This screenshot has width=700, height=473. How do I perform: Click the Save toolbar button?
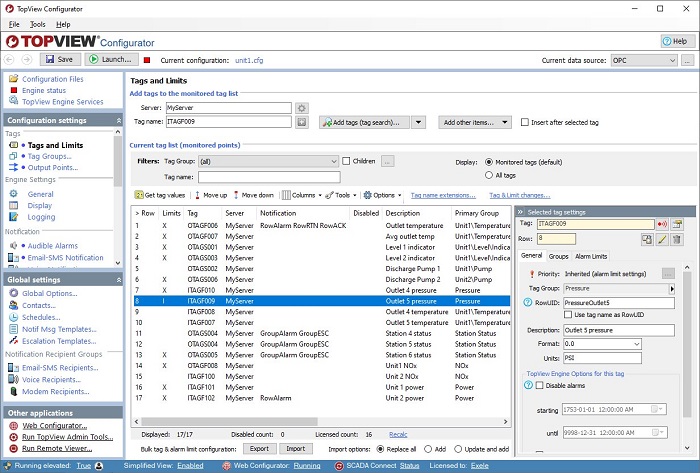click(60, 59)
